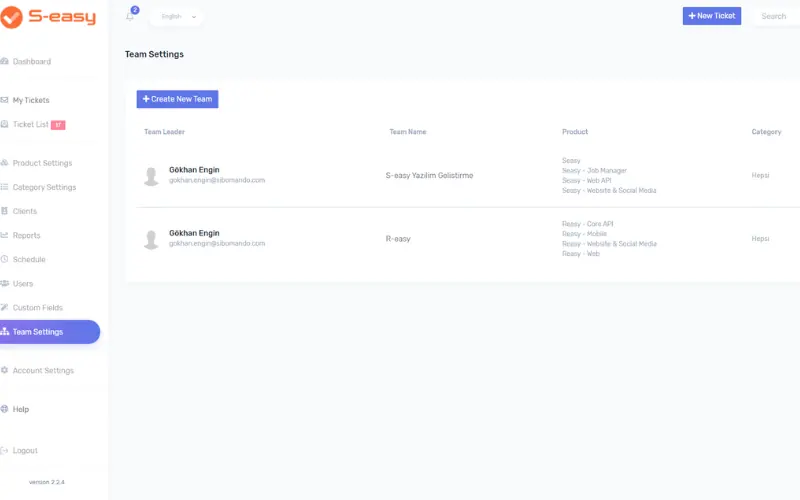Click product Seasy - Web API

pos(587,181)
